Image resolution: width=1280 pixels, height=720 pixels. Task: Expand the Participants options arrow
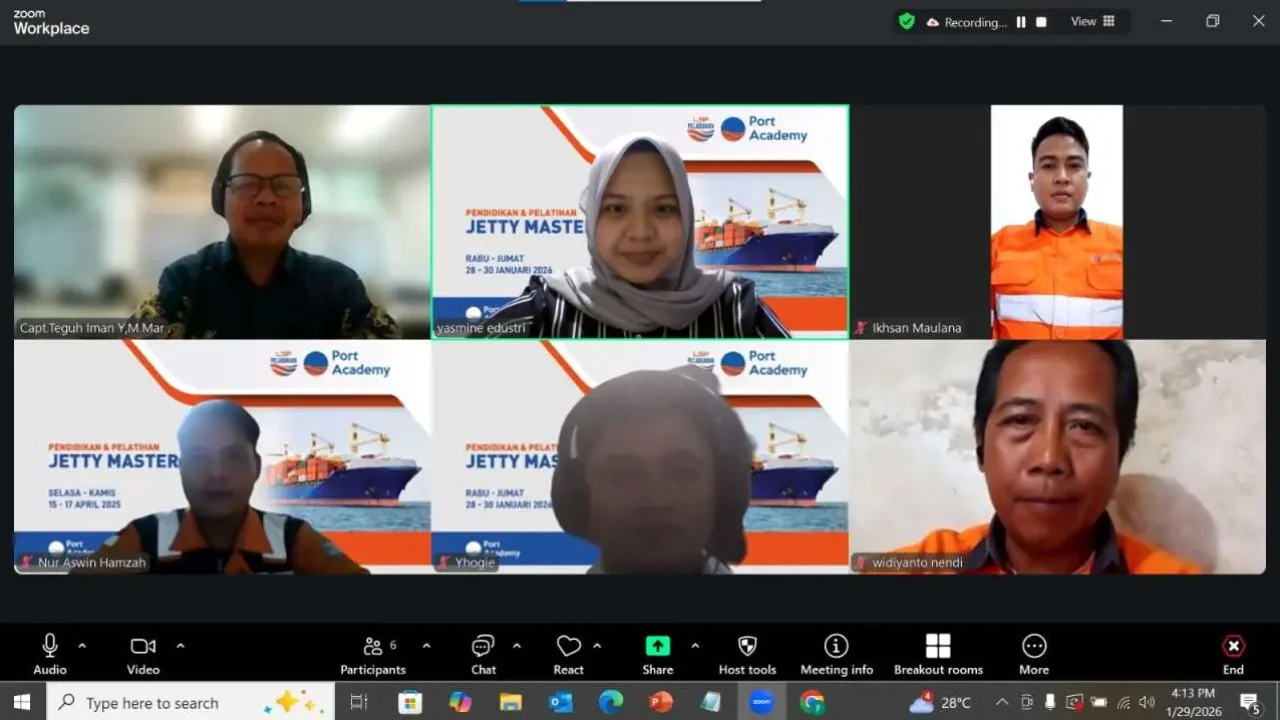click(426, 645)
